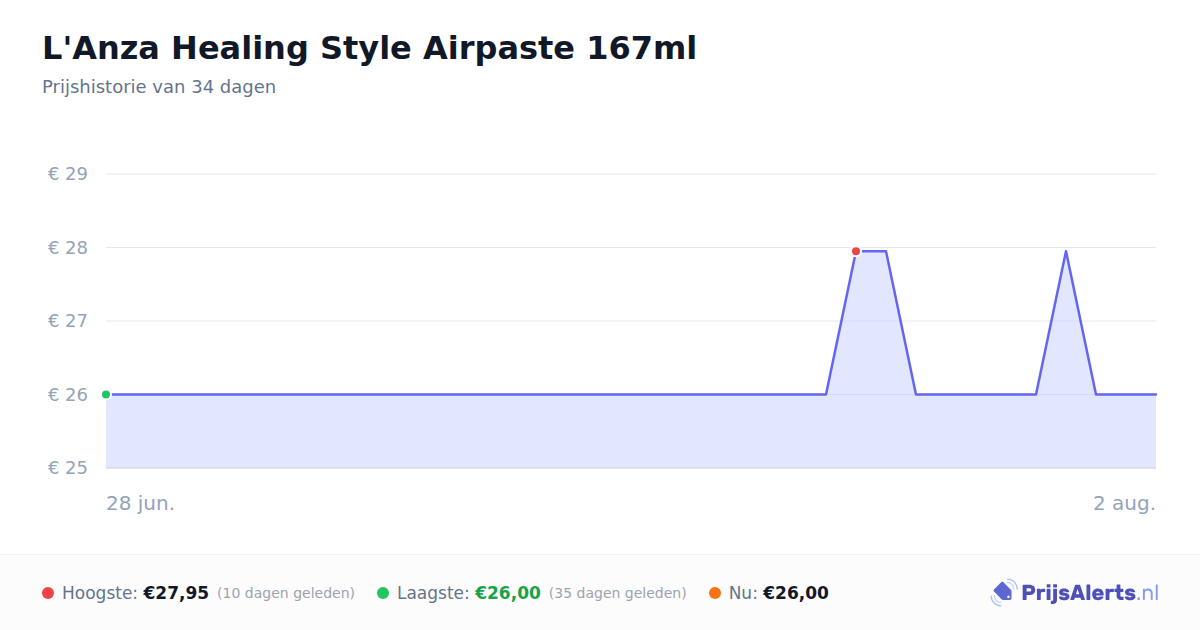1200x630 pixels.
Task: Select the € 26 axis label
Action: 68,395
